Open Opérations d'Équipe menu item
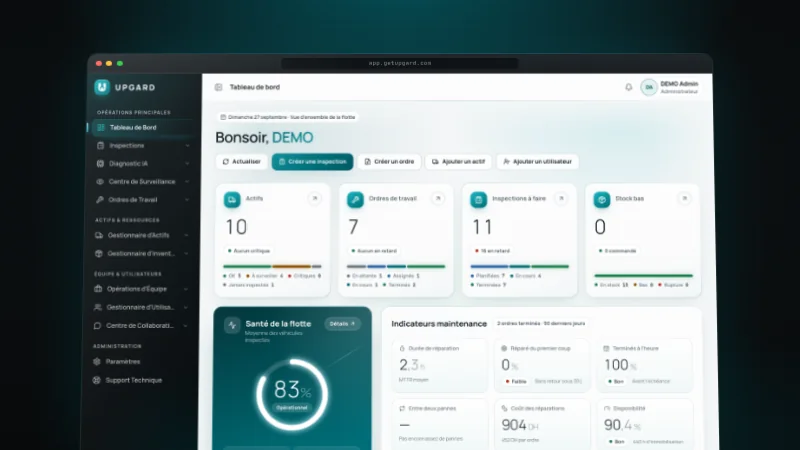The width and height of the screenshot is (800, 450). 141,289
